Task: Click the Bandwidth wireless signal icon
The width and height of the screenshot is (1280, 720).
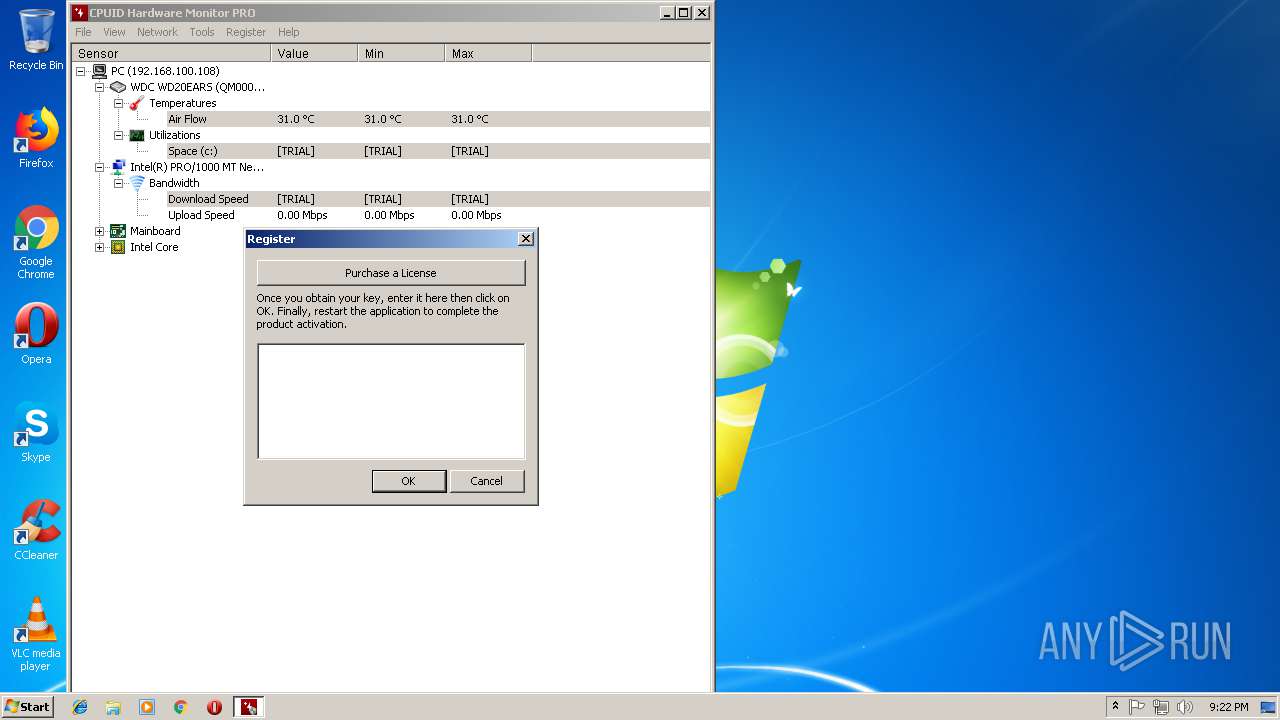Action: pos(137,183)
